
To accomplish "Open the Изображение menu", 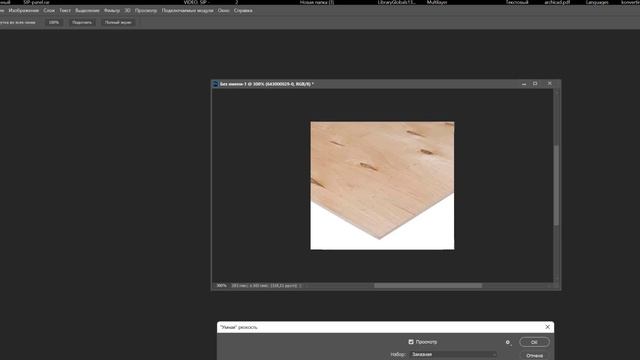I will (24, 11).
